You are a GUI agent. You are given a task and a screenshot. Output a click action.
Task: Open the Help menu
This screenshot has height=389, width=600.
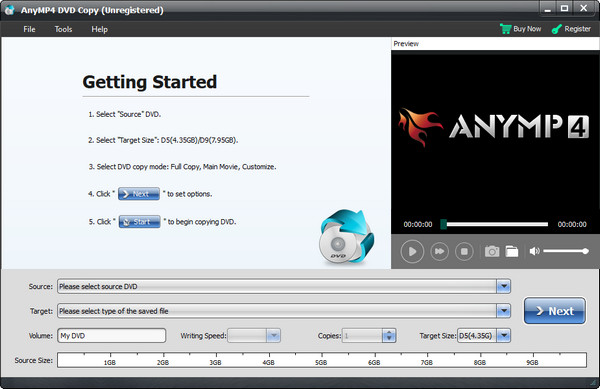[x=99, y=29]
